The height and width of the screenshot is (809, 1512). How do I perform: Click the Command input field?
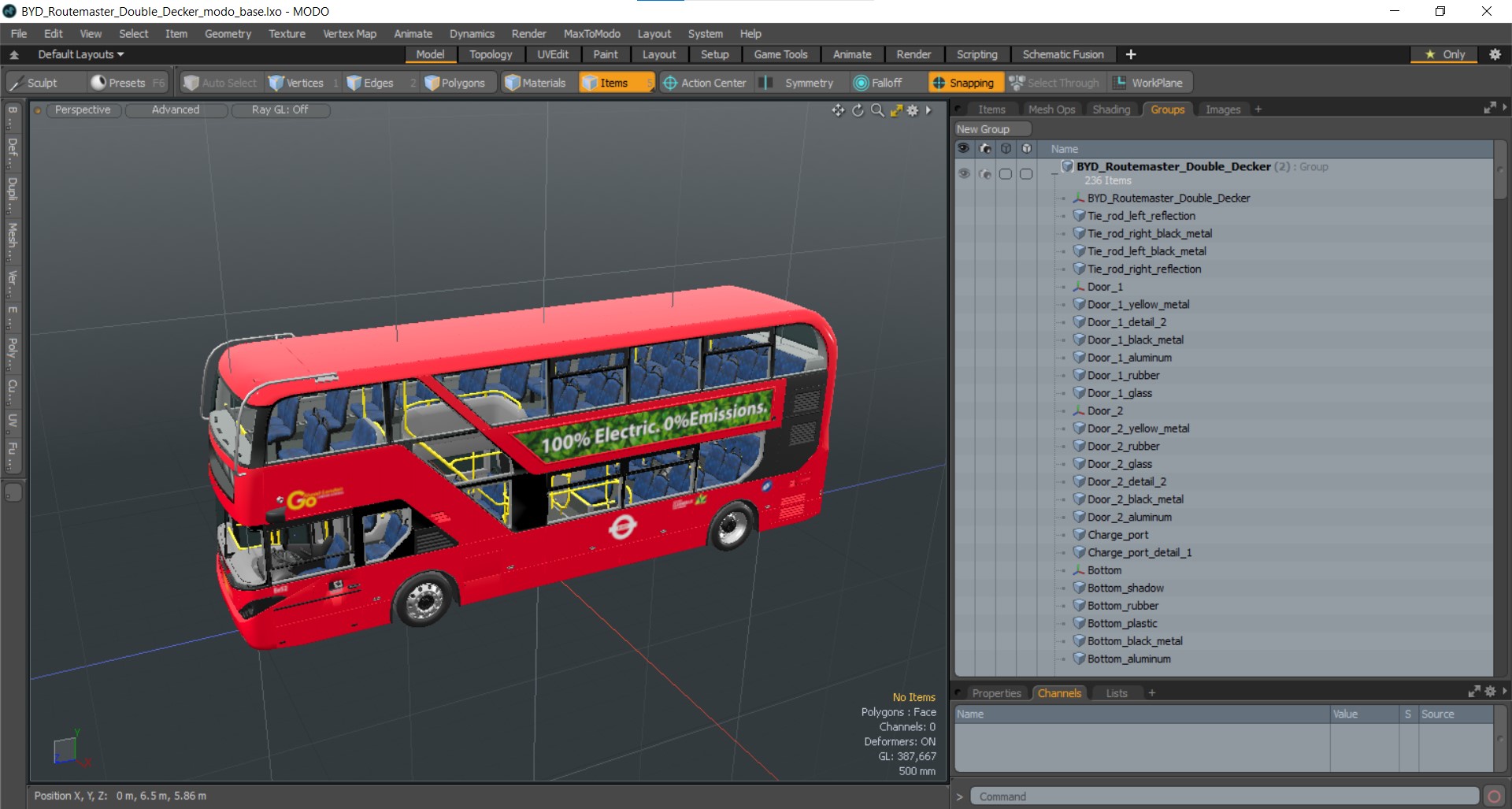pos(1225,796)
